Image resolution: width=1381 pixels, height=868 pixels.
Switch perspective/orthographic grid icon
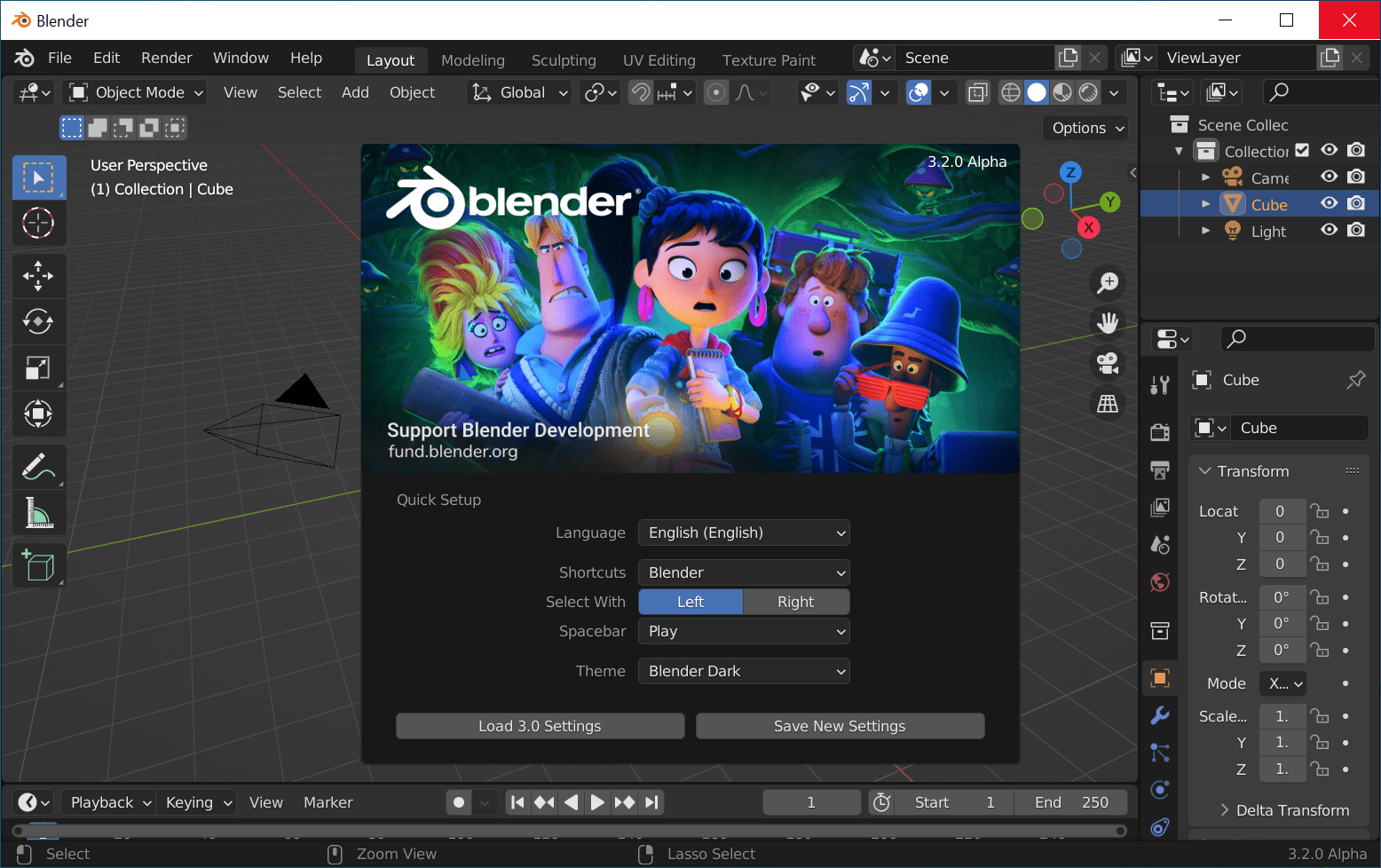tap(1108, 404)
